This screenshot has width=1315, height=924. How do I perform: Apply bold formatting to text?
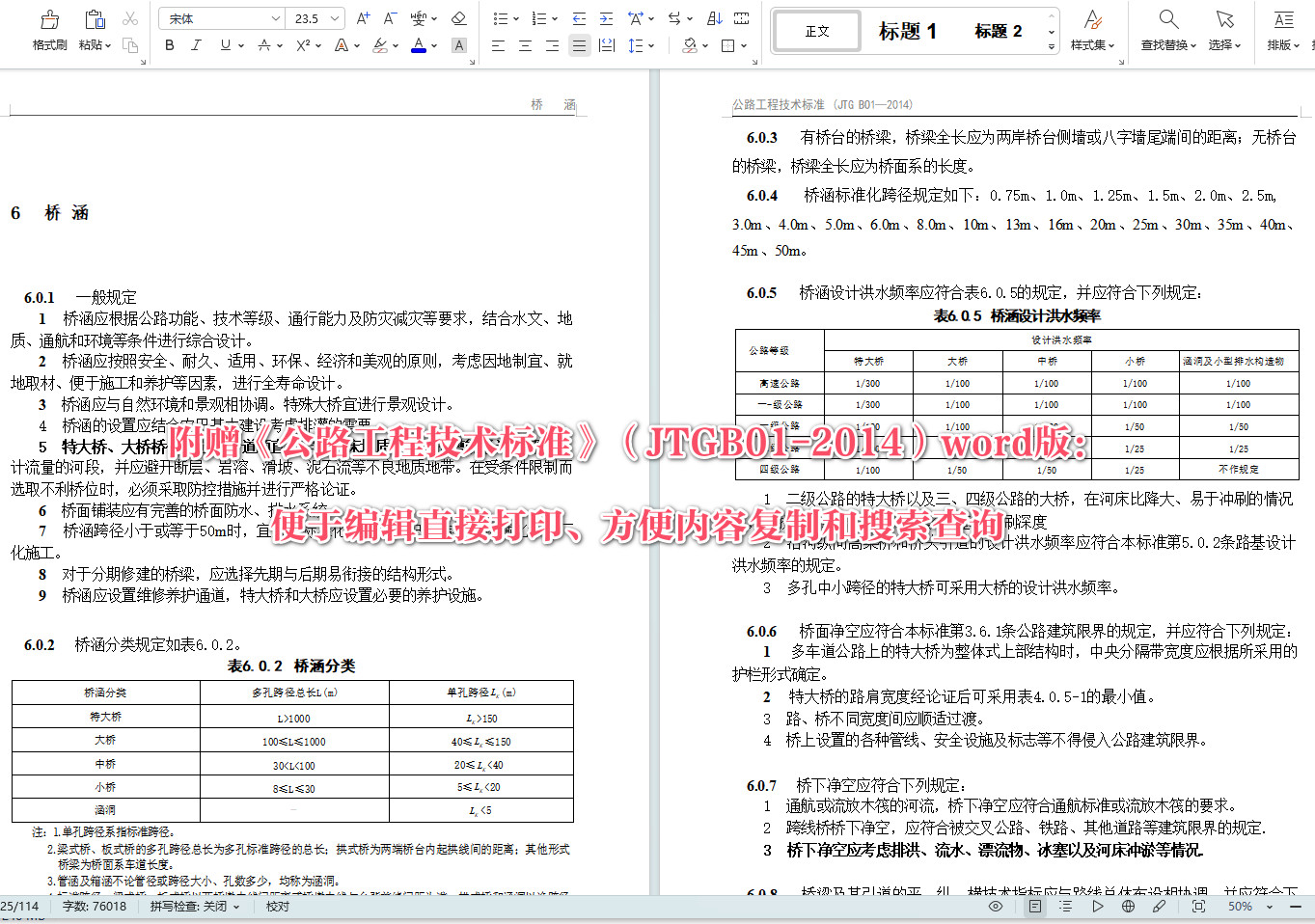coord(170,45)
